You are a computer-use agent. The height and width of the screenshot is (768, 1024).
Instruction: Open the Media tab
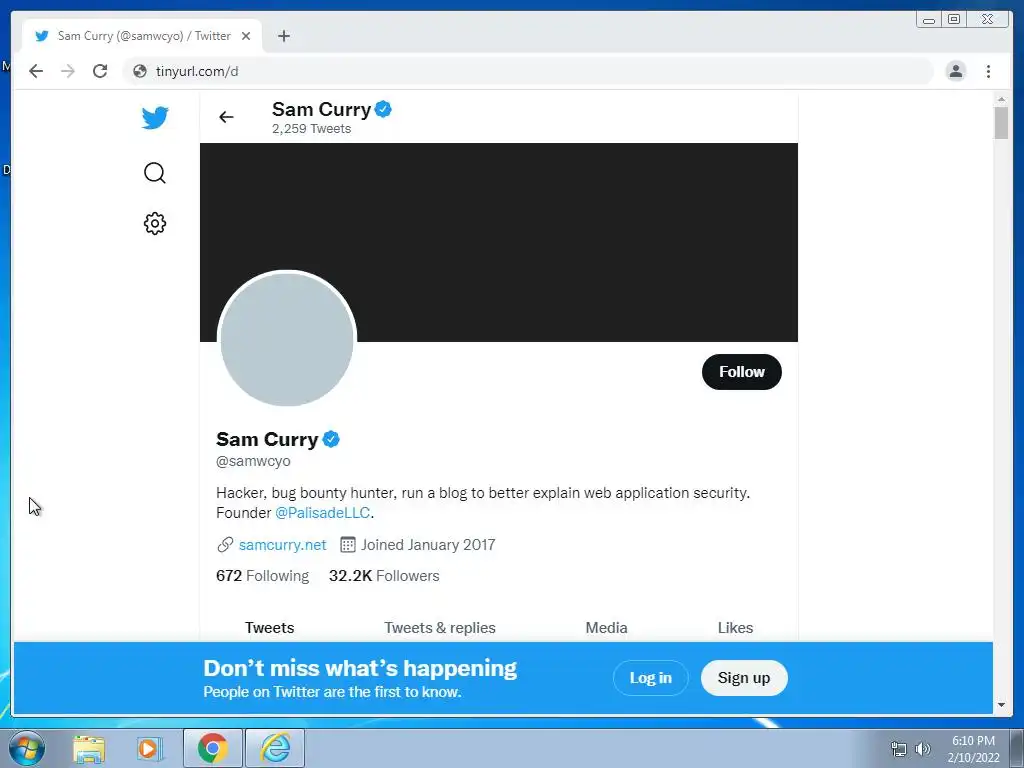[x=606, y=628]
